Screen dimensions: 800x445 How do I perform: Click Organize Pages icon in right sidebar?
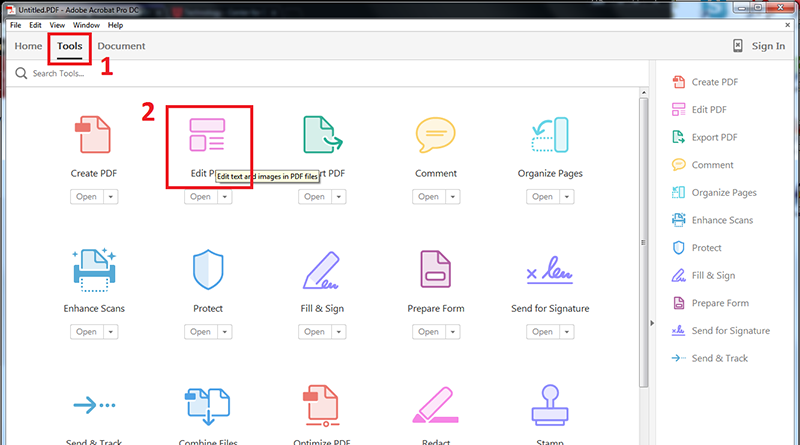[679, 192]
